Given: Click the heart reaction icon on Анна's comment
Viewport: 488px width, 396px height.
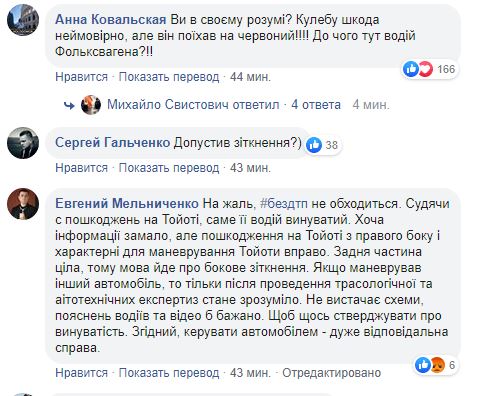Looking at the screenshot, I should [x=425, y=69].
